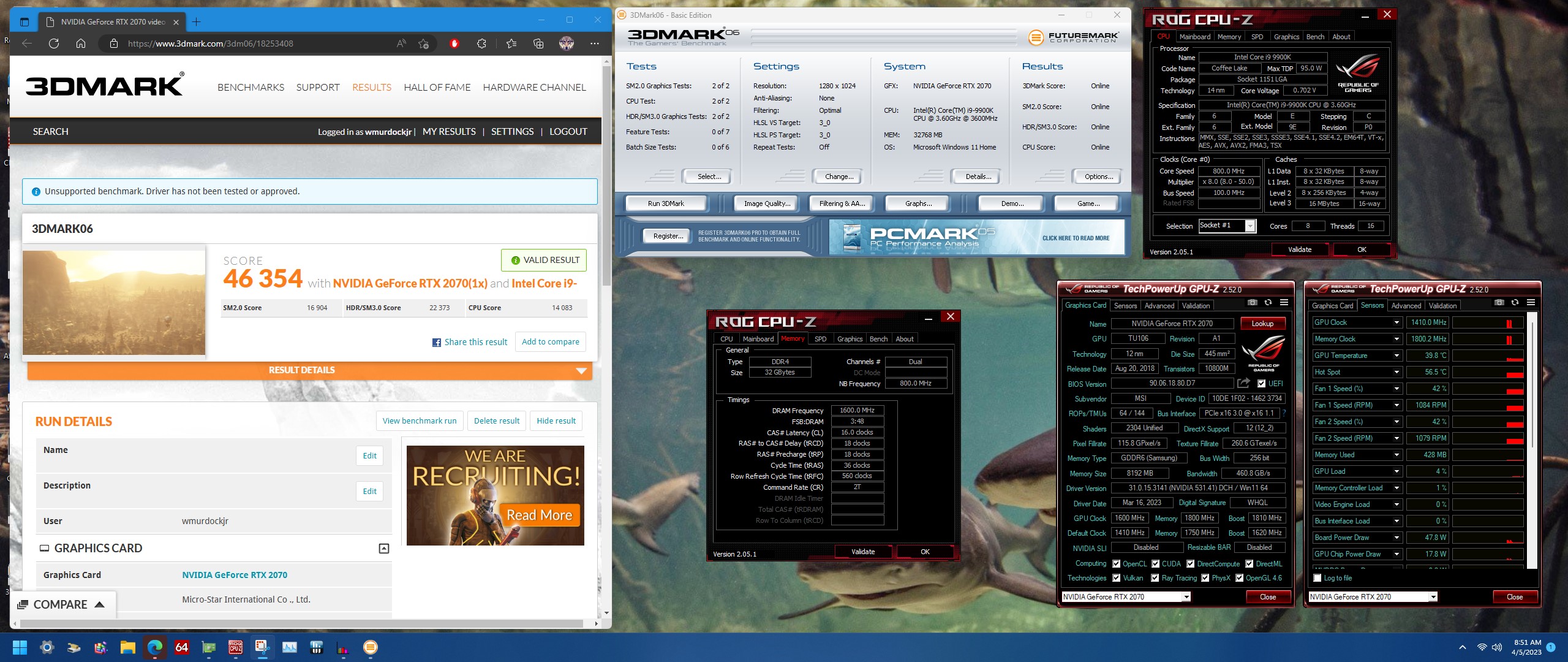The width and height of the screenshot is (1568, 662).
Task: Toggle the CUDA checkbox
Action: pyautogui.click(x=1156, y=564)
